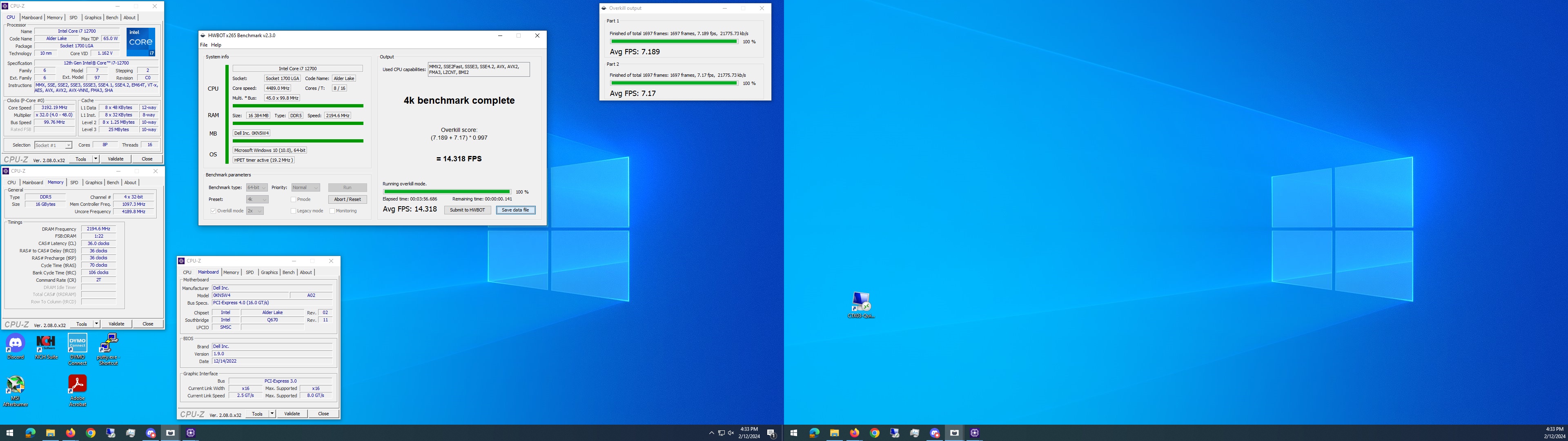Click 'HPET timer active (19.2 MHz)' text

(263, 160)
